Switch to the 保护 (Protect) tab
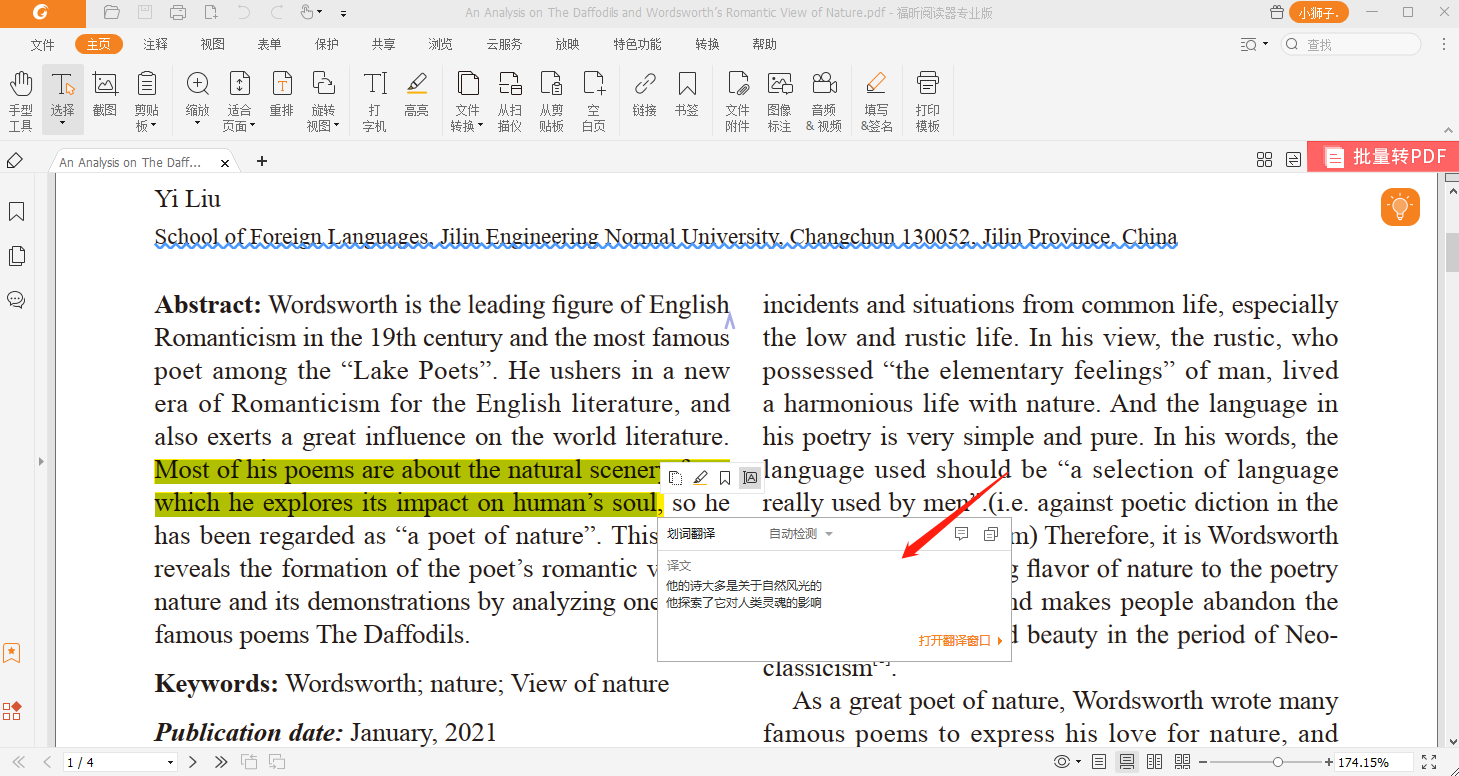Viewport: 1459px width, 776px height. 327,44
